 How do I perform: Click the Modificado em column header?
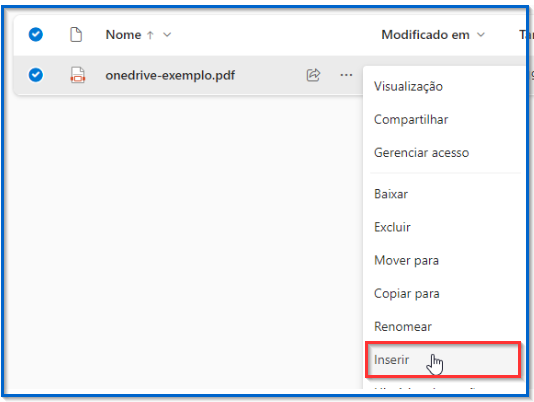click(x=425, y=35)
